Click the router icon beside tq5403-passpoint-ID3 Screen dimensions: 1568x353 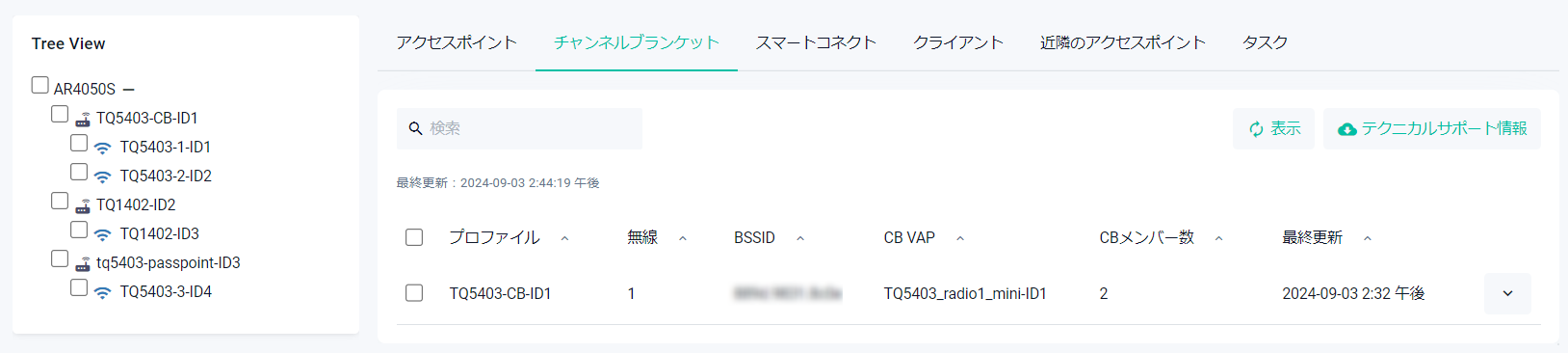tap(83, 263)
